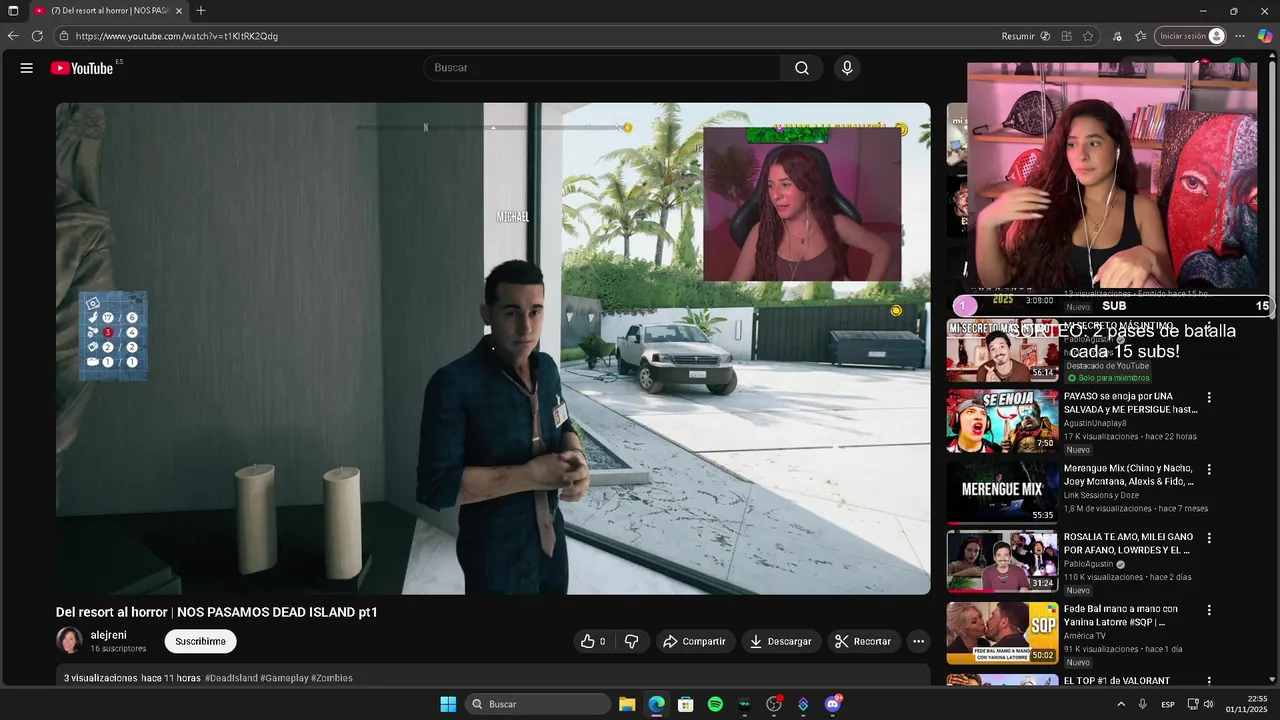Image resolution: width=1280 pixels, height=720 pixels.
Task: Click AgustinUnaplay8 channel name
Action: (x=1095, y=423)
